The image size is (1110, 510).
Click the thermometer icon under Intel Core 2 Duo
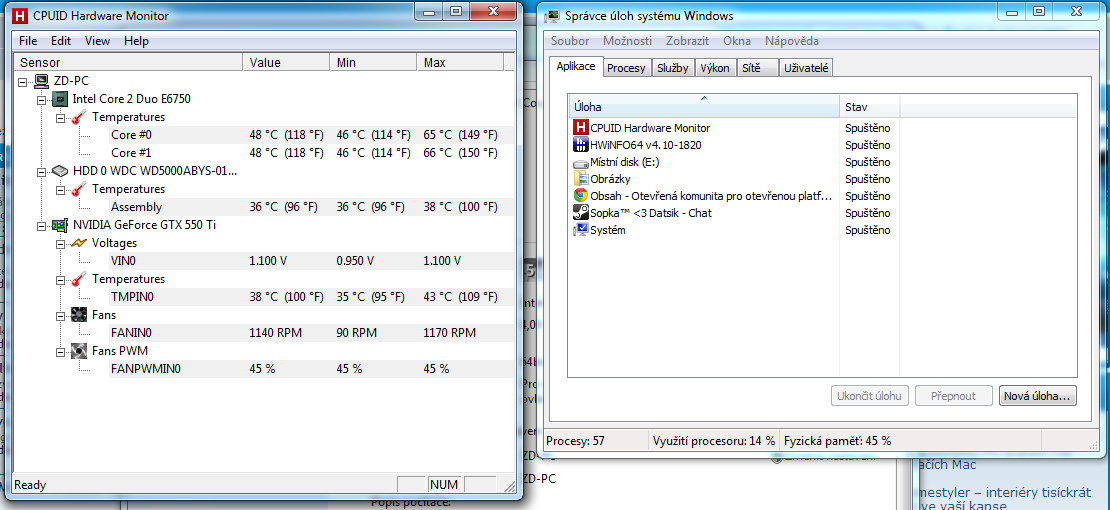(79, 117)
